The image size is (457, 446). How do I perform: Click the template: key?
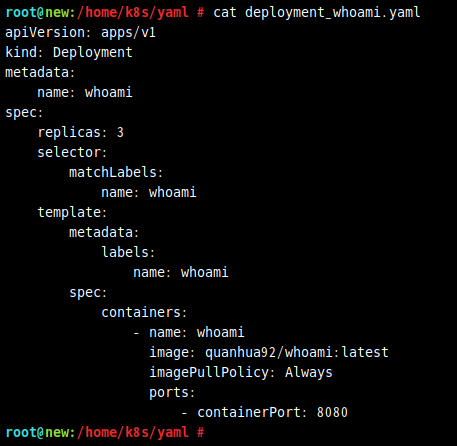72,212
